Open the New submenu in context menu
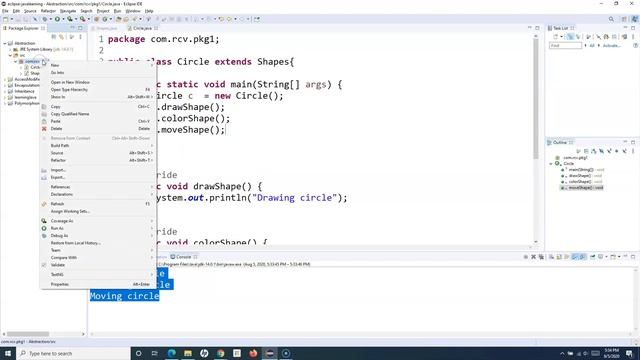This screenshot has height=360, width=640. [x=98, y=65]
